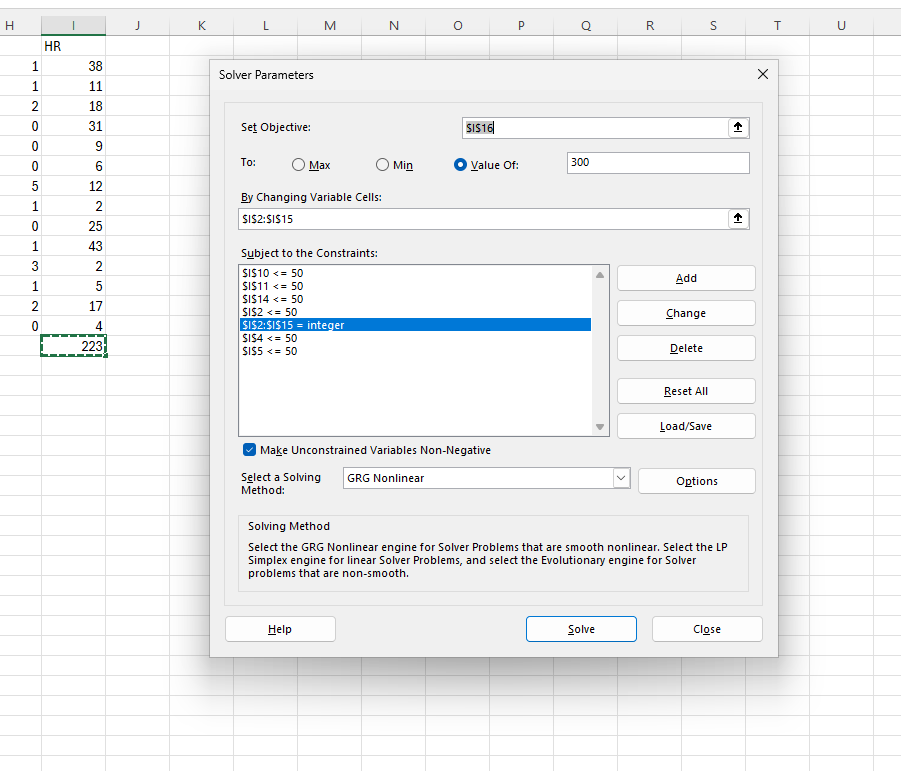
Task: Open the Solving Method dropdown
Action: point(621,478)
